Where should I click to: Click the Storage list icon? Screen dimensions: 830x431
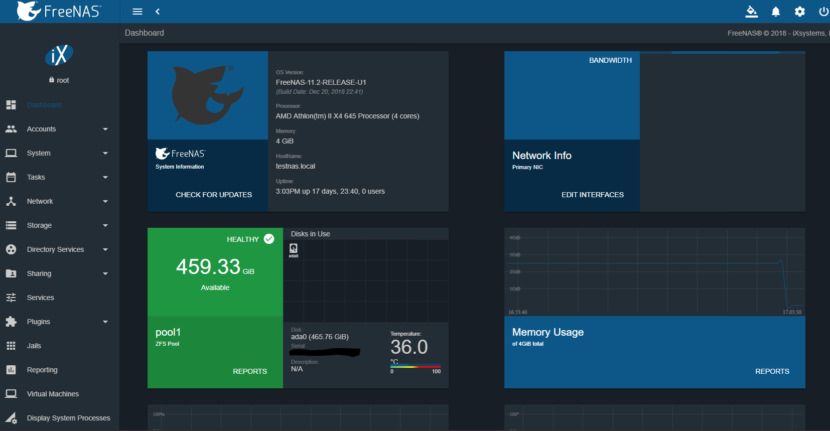pos(11,225)
